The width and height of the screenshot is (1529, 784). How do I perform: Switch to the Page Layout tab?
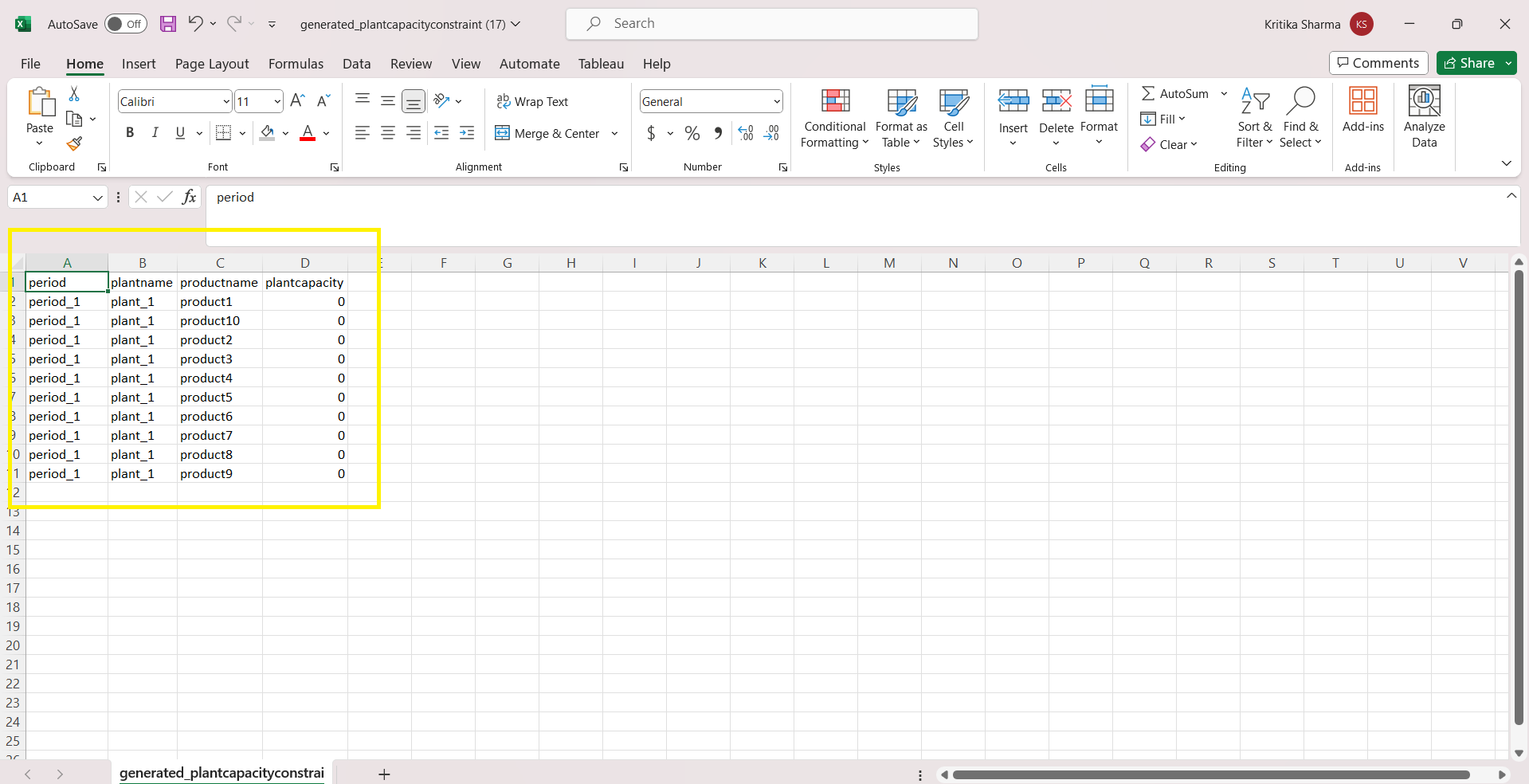pos(212,64)
